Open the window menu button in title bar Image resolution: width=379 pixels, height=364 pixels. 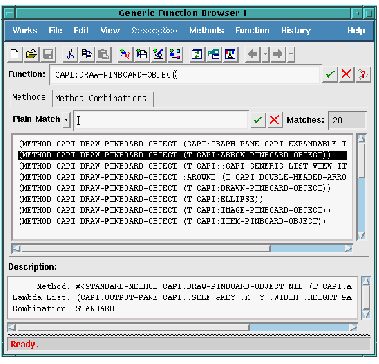tap(10, 13)
